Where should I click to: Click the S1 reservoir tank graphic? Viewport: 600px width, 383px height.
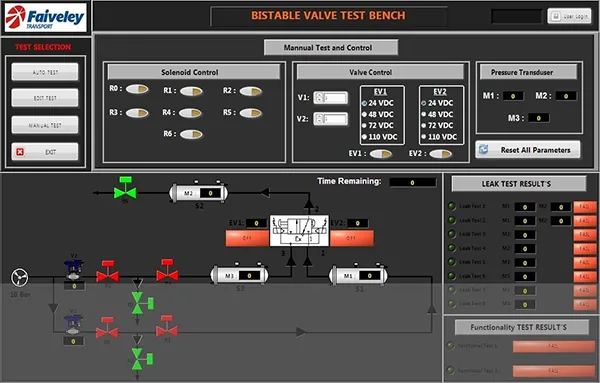pyautogui.click(x=359, y=275)
